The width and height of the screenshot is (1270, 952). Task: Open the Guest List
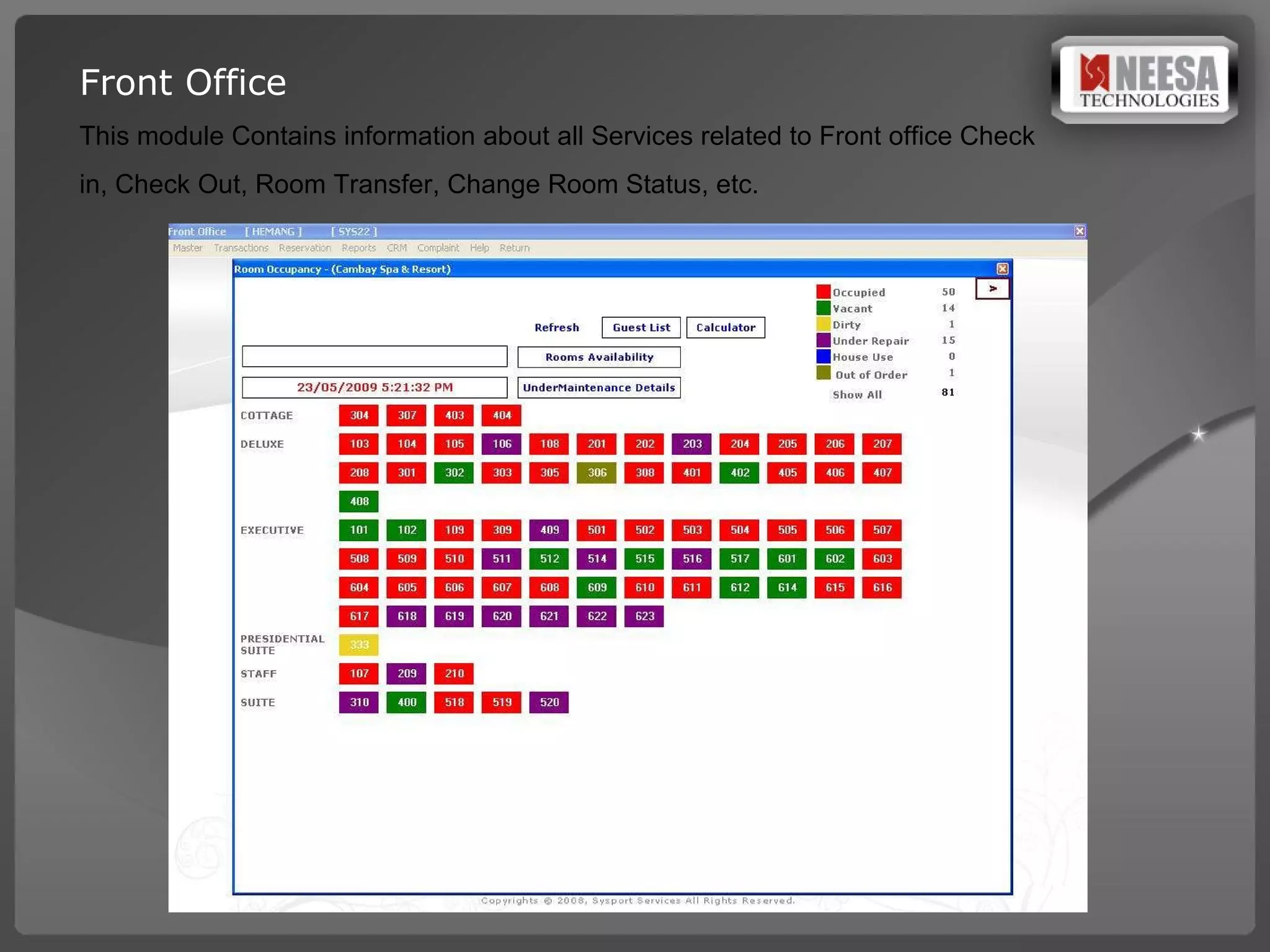[x=641, y=327]
